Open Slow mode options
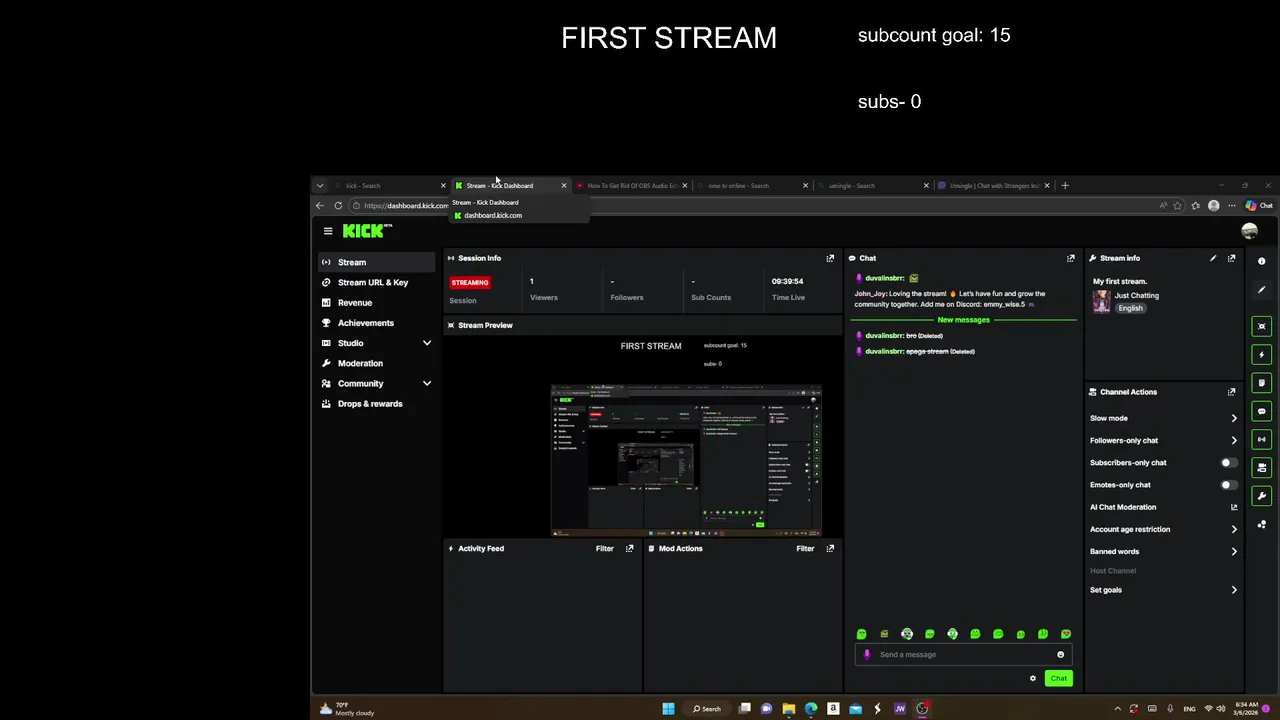 pos(1164,418)
